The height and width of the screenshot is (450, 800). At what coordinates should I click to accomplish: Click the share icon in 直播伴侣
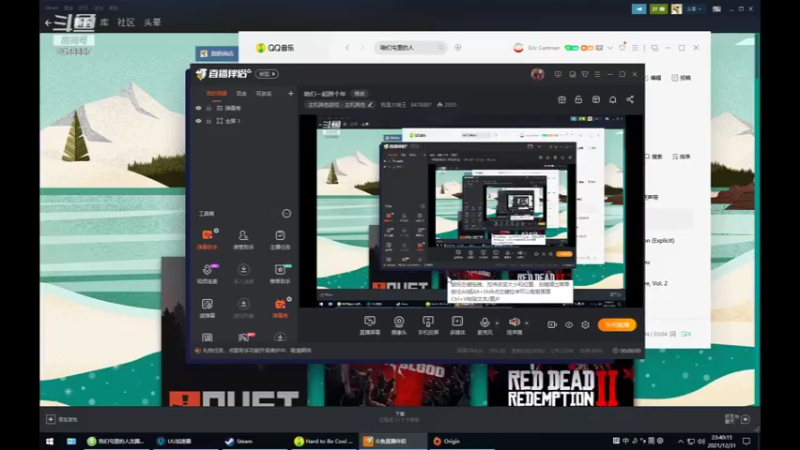[630, 99]
